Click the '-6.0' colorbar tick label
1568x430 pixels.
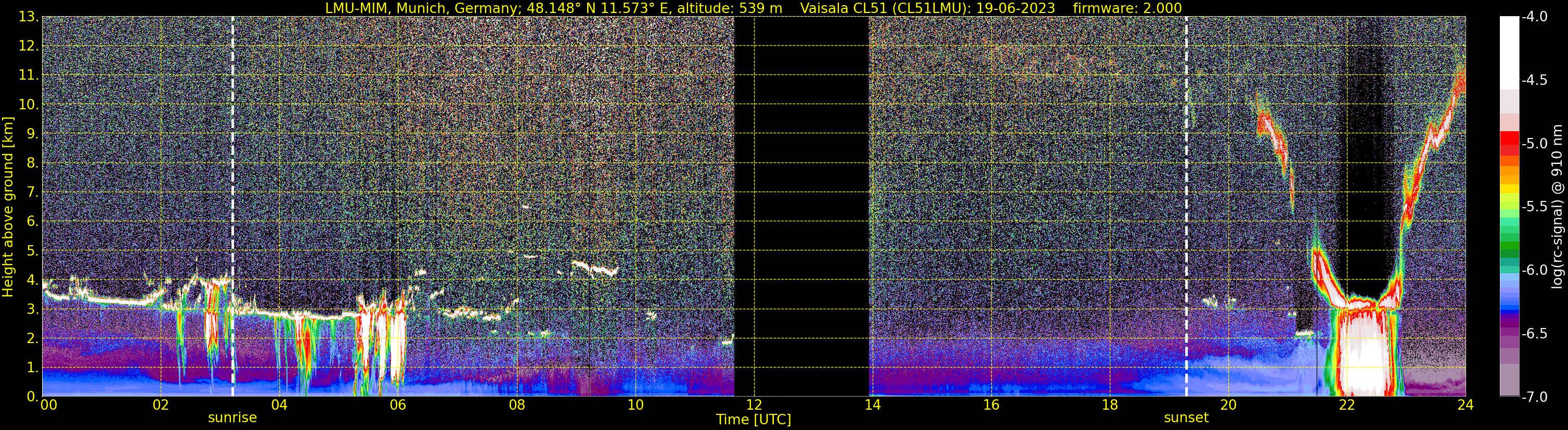coord(1534,270)
